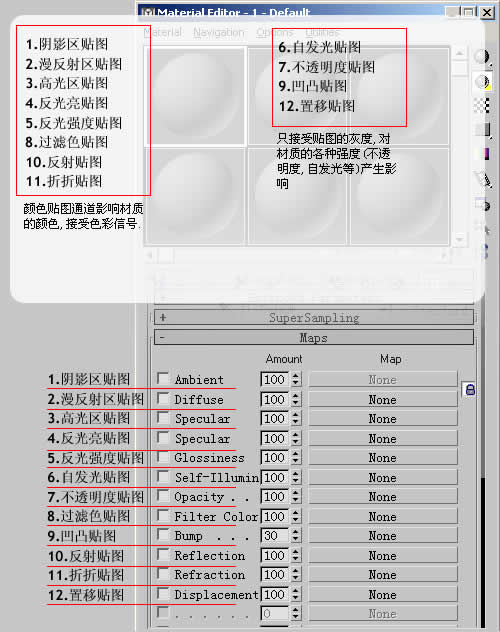
Task: Expand the SuperSampling rollout
Action: click(313, 318)
